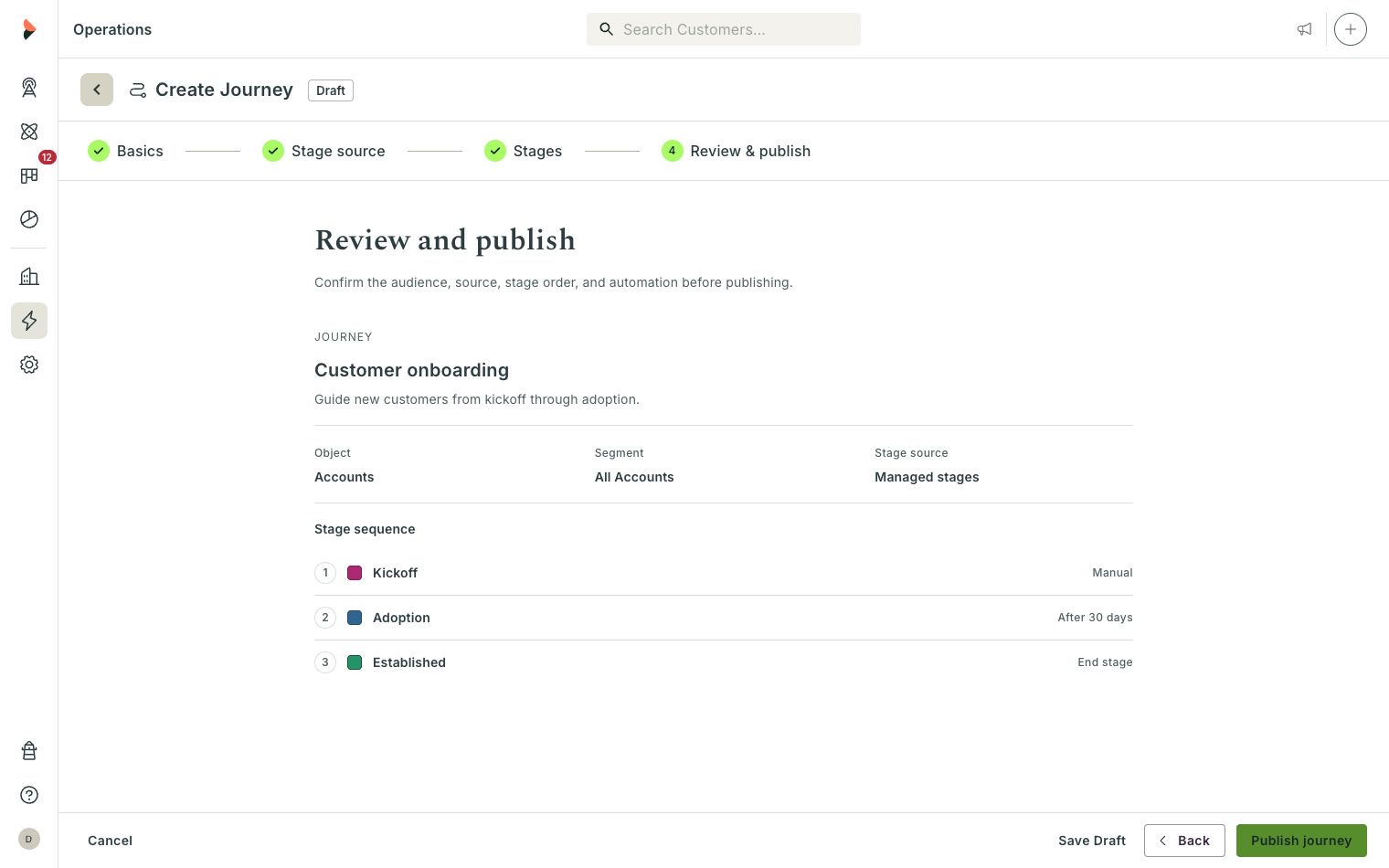
Task: Click the Established stage name
Action: [409, 662]
